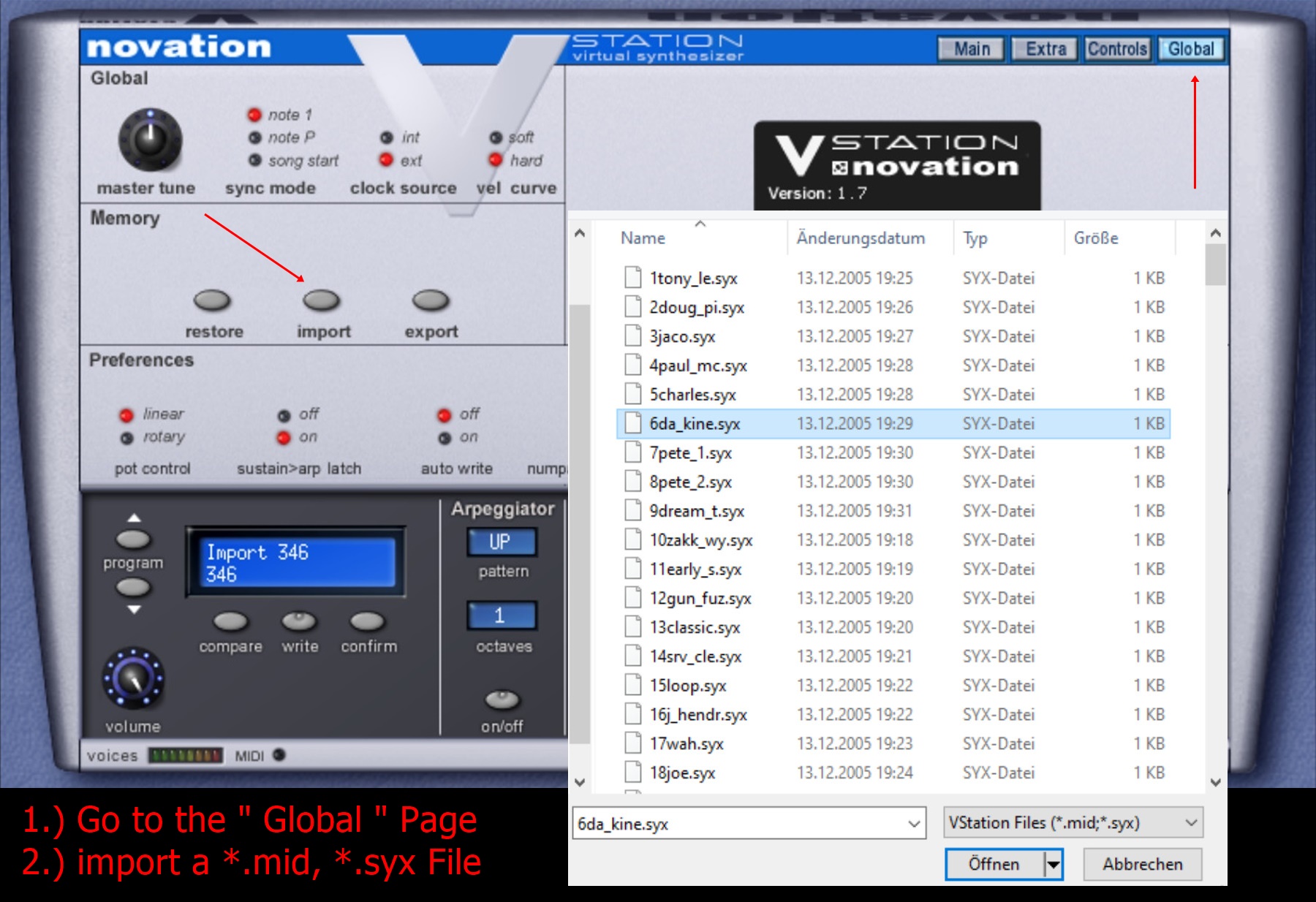The image size is (1316, 902).
Task: Open arpeggiator octaves value selector
Action: pyautogui.click(x=502, y=615)
